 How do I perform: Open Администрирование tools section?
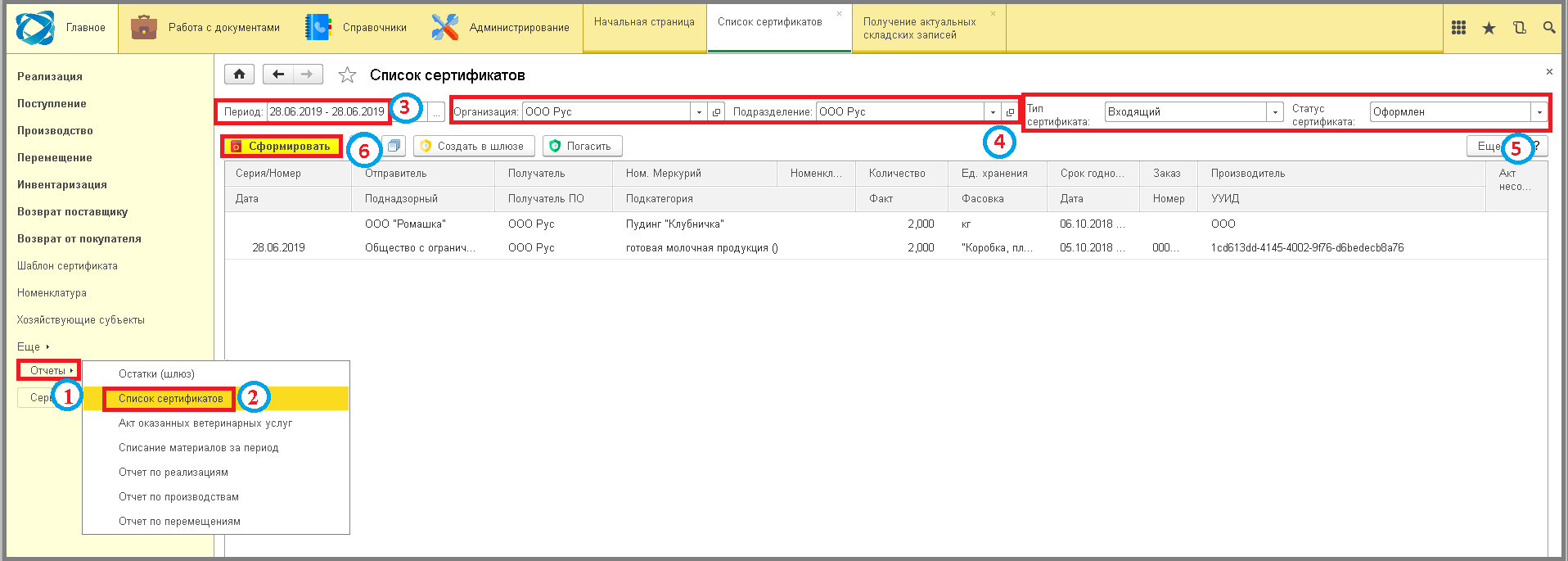point(501,28)
